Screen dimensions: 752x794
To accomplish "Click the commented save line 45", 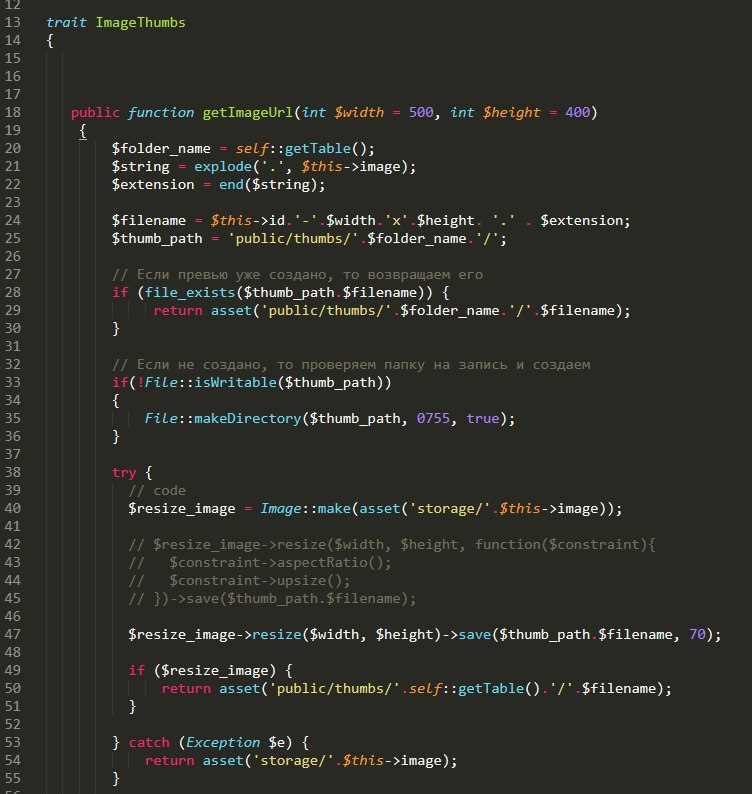I will point(272,599).
